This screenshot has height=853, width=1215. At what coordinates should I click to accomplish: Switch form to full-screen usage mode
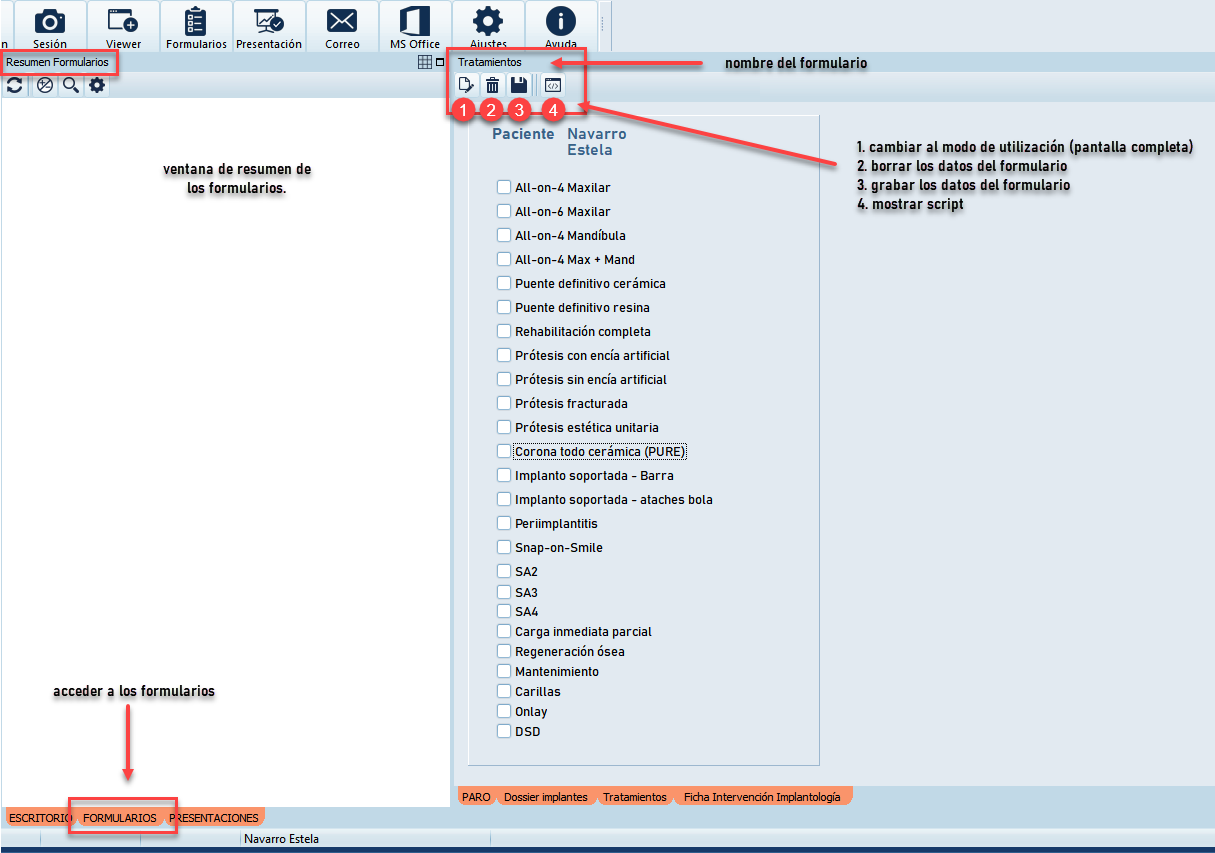465,85
